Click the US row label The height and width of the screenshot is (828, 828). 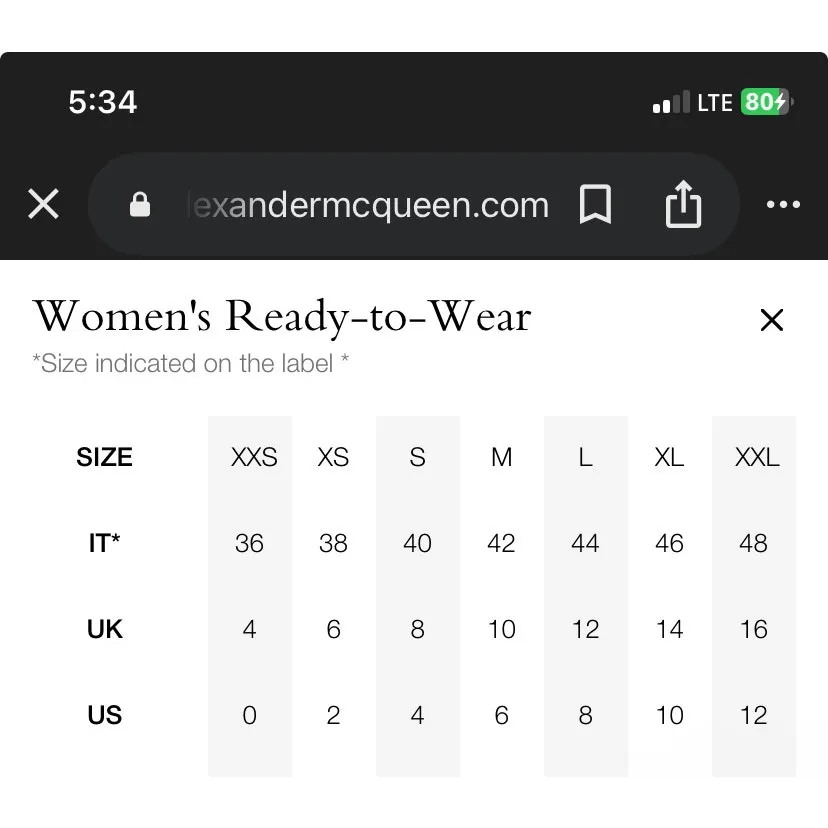[x=104, y=716]
